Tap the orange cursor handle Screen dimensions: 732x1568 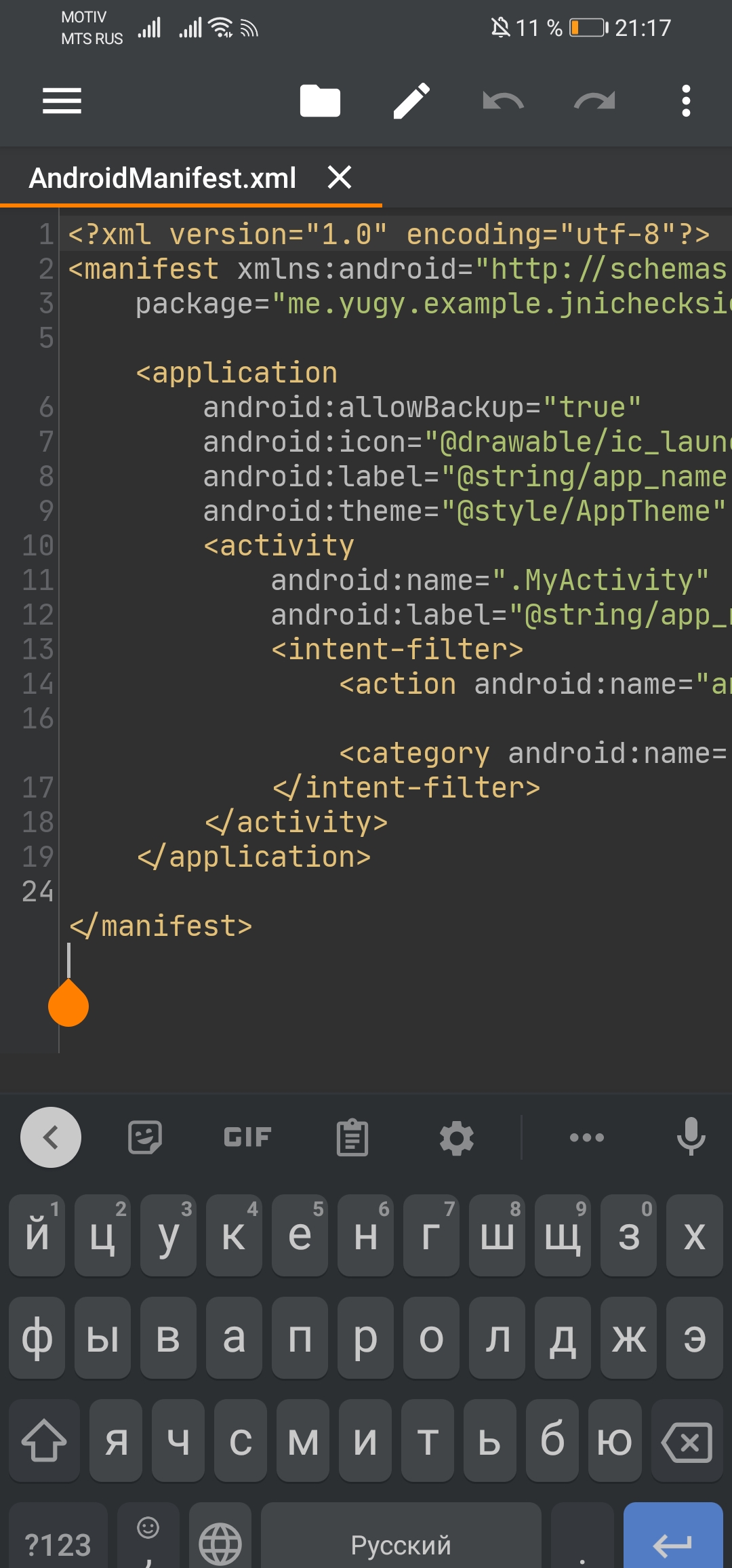(68, 1002)
